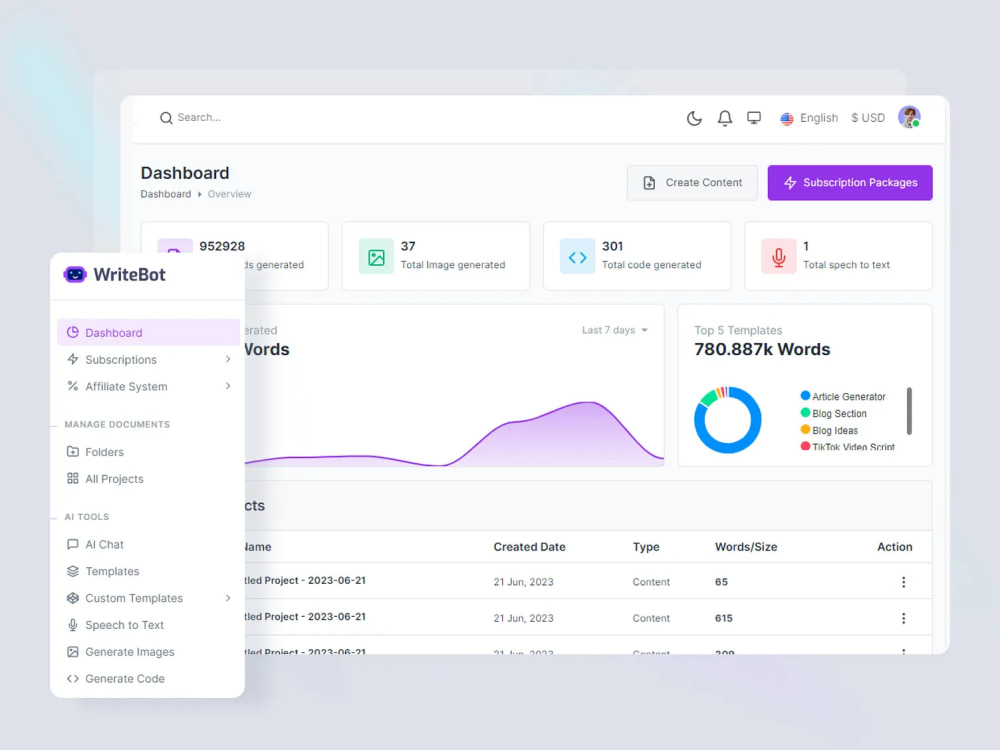Image resolution: width=1000 pixels, height=750 pixels.
Task: Click the Folders icon in sidebar
Action: click(x=73, y=452)
